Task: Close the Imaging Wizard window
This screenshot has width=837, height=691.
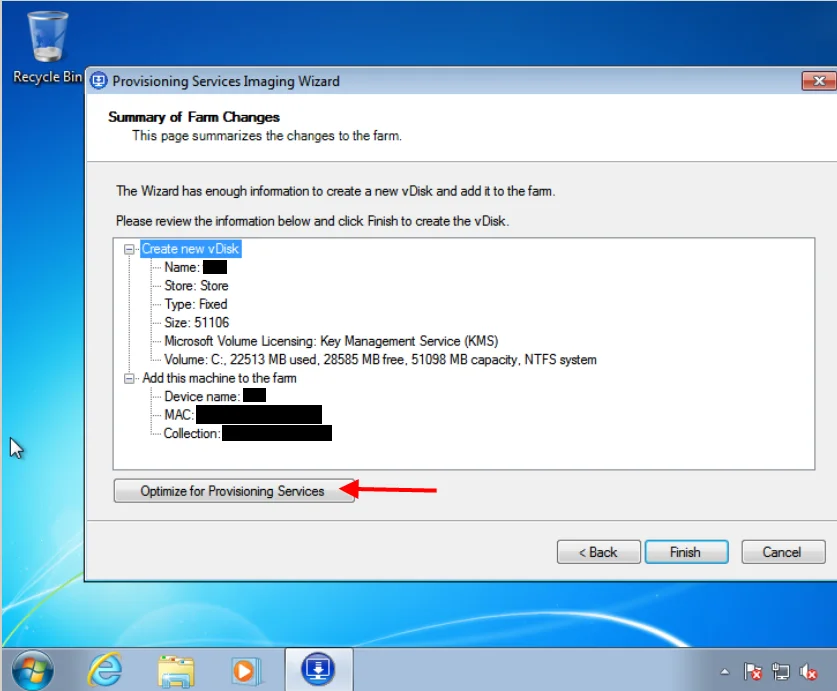Action: (819, 81)
